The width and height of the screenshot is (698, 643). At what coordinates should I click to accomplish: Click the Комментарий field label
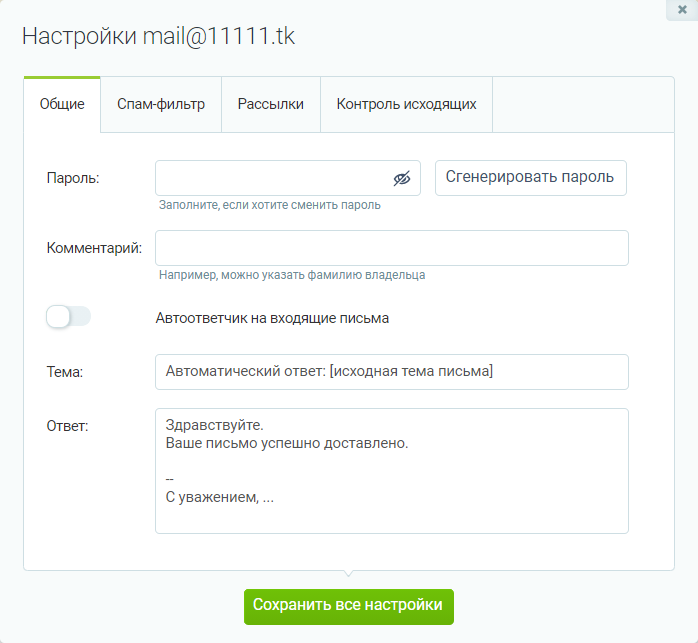tap(94, 248)
